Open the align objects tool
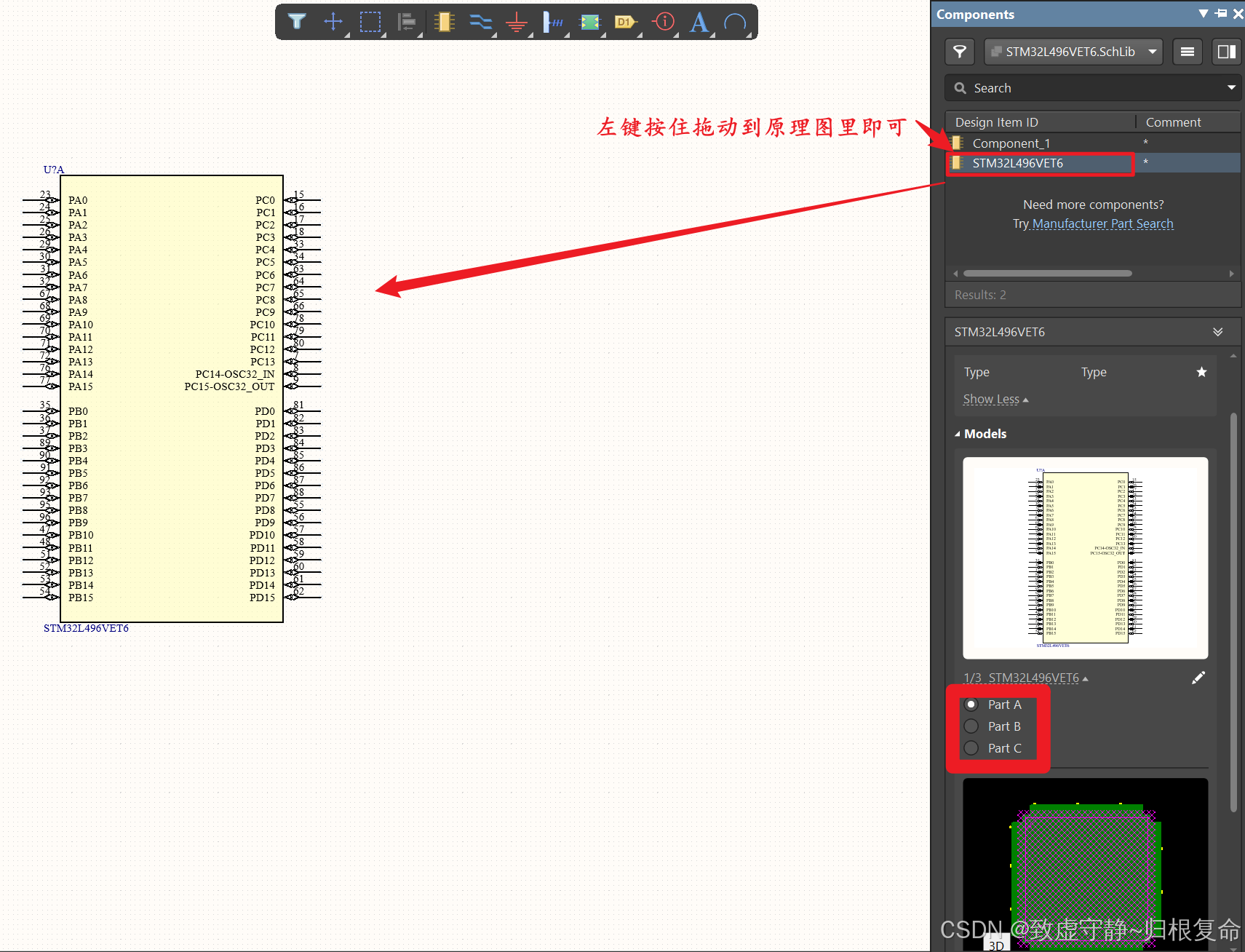The width and height of the screenshot is (1245, 952). click(407, 22)
